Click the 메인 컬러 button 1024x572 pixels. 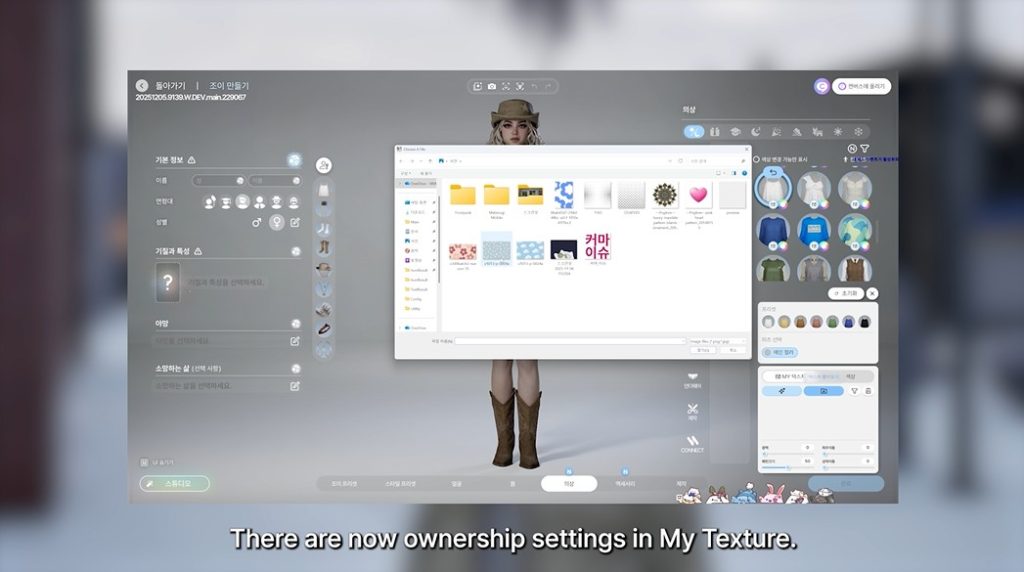[x=780, y=353]
